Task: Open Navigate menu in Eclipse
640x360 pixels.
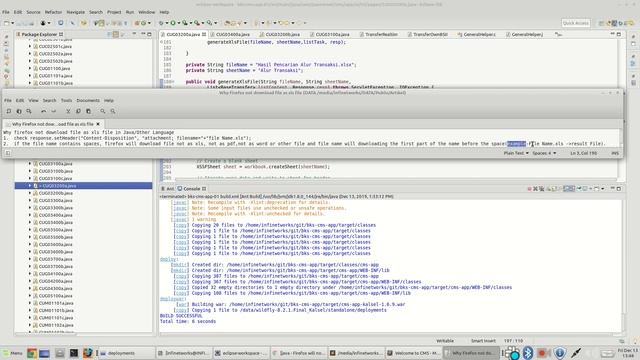Action: (x=76, y=12)
